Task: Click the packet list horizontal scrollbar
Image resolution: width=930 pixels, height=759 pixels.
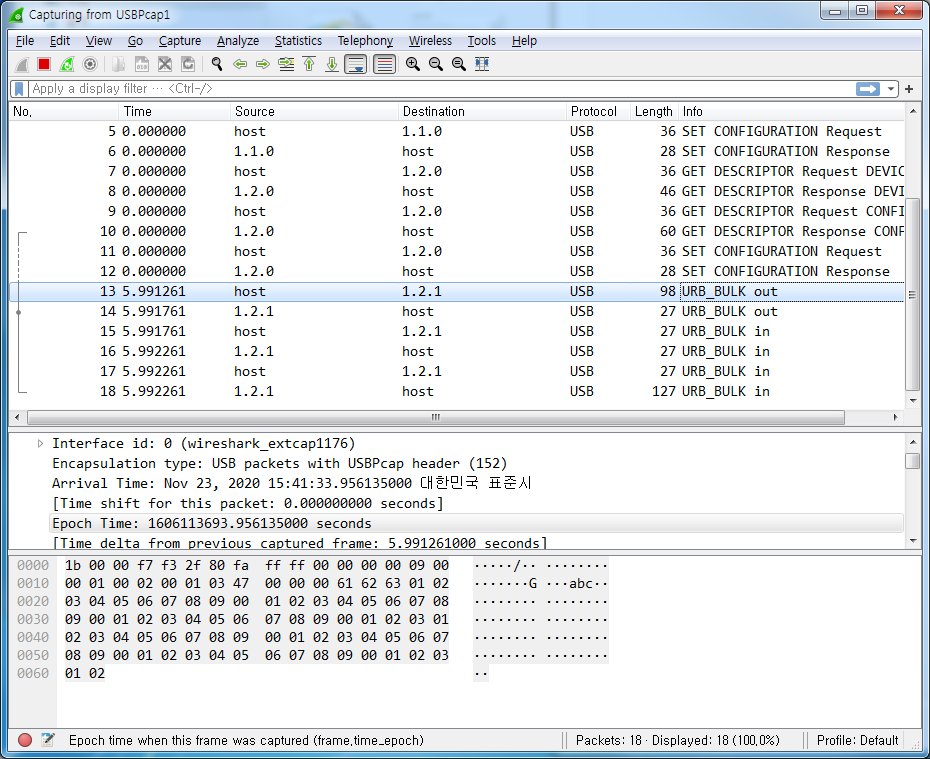Action: [436, 417]
